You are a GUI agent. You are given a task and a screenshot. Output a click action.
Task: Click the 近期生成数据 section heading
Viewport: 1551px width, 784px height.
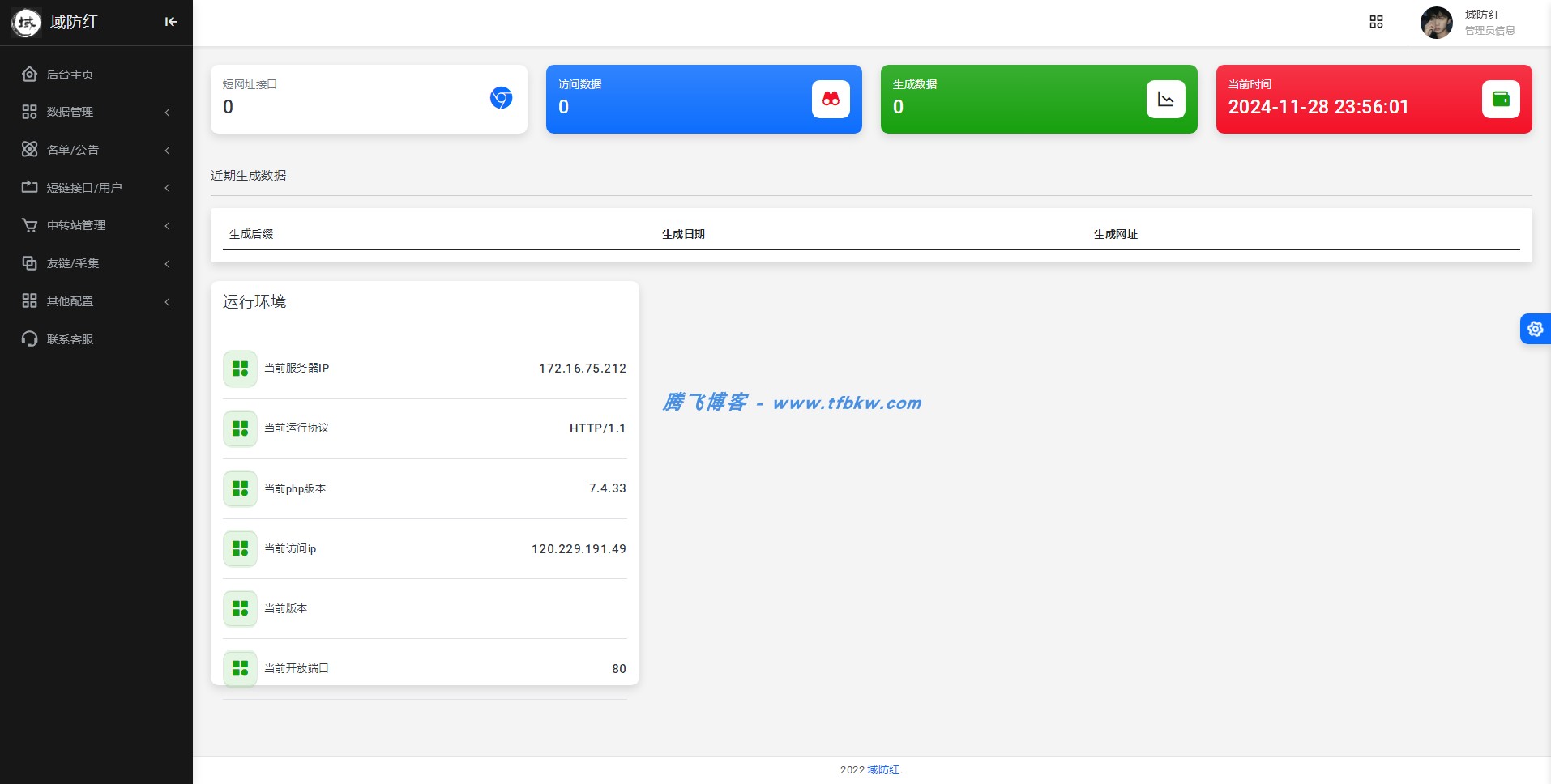pyautogui.click(x=248, y=175)
